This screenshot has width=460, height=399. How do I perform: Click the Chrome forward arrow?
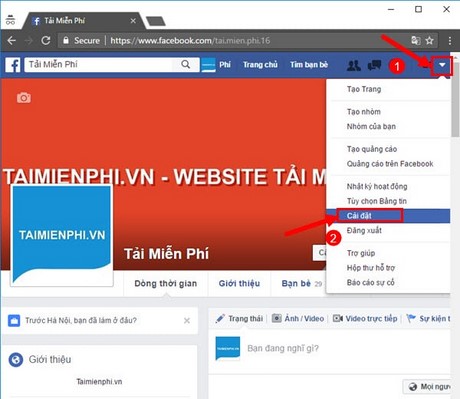point(29,41)
